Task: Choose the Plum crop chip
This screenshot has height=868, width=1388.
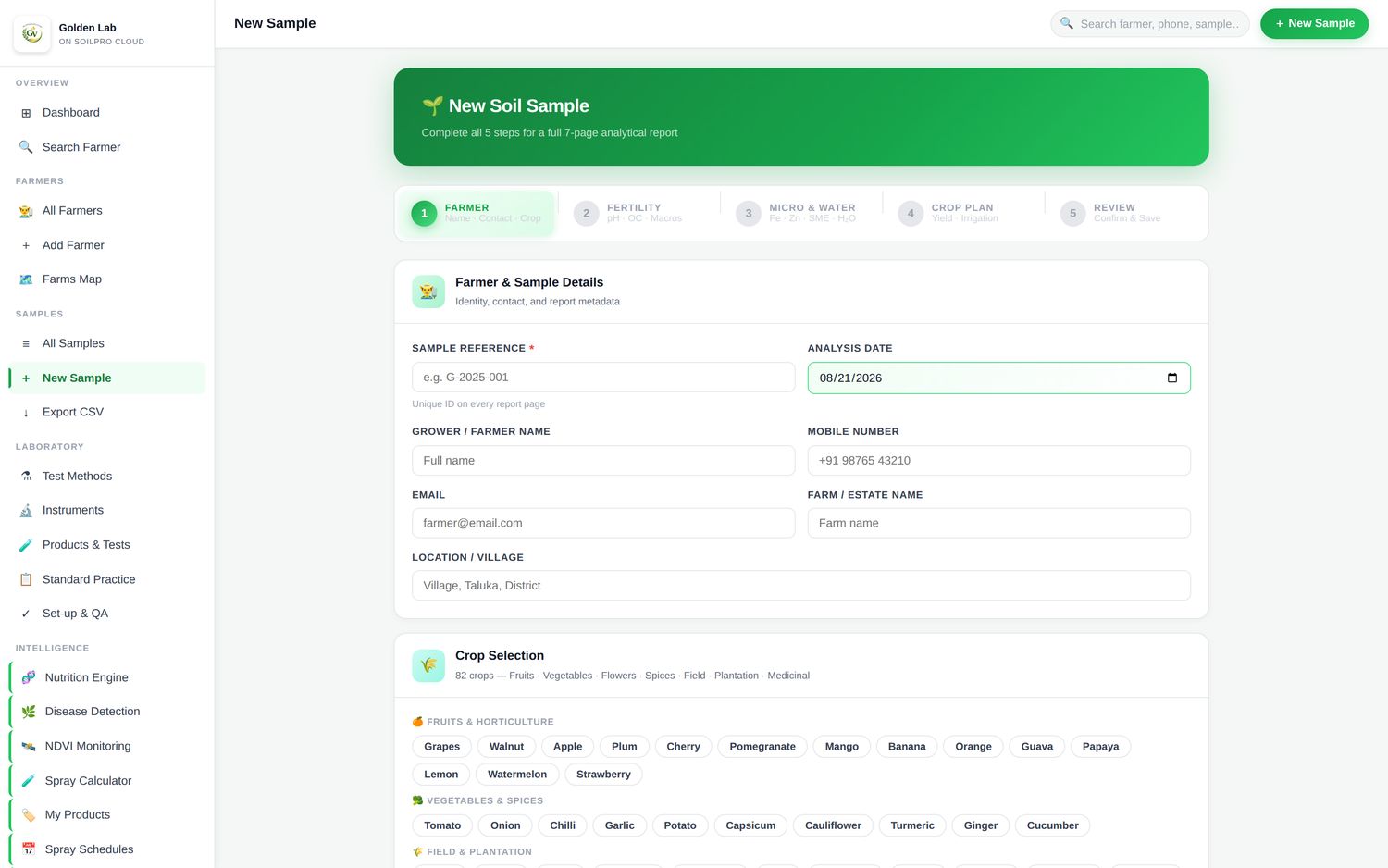Action: 625,747
